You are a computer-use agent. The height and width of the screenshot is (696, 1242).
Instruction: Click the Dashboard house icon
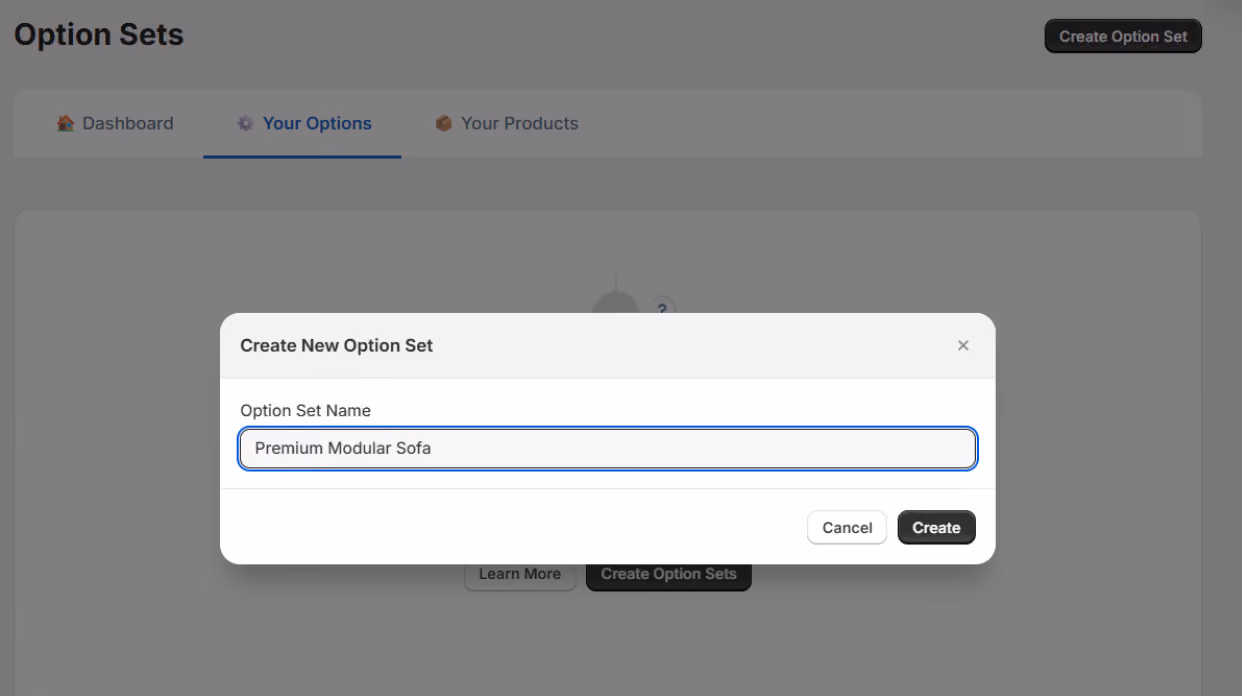pos(66,123)
